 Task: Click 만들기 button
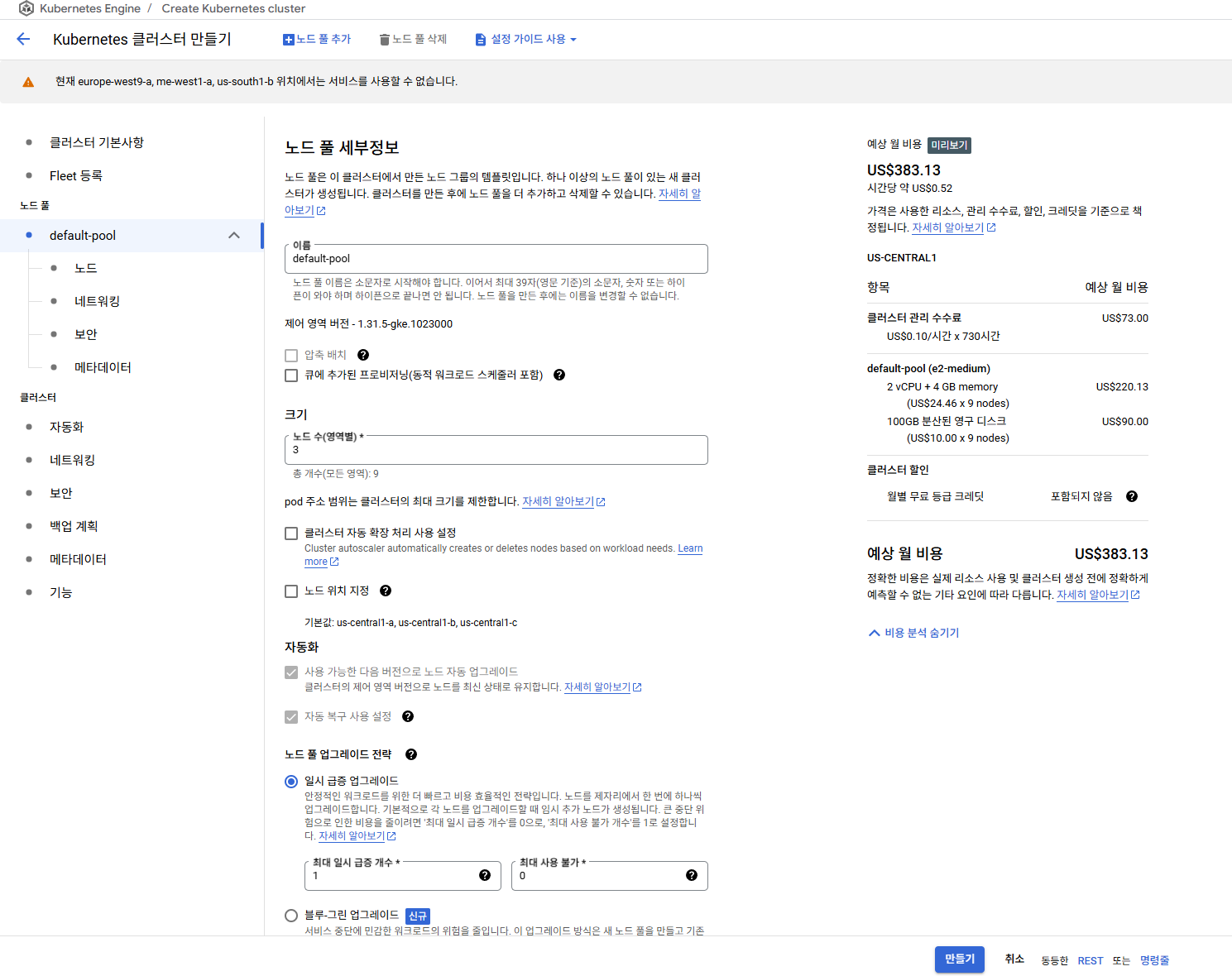(x=960, y=959)
